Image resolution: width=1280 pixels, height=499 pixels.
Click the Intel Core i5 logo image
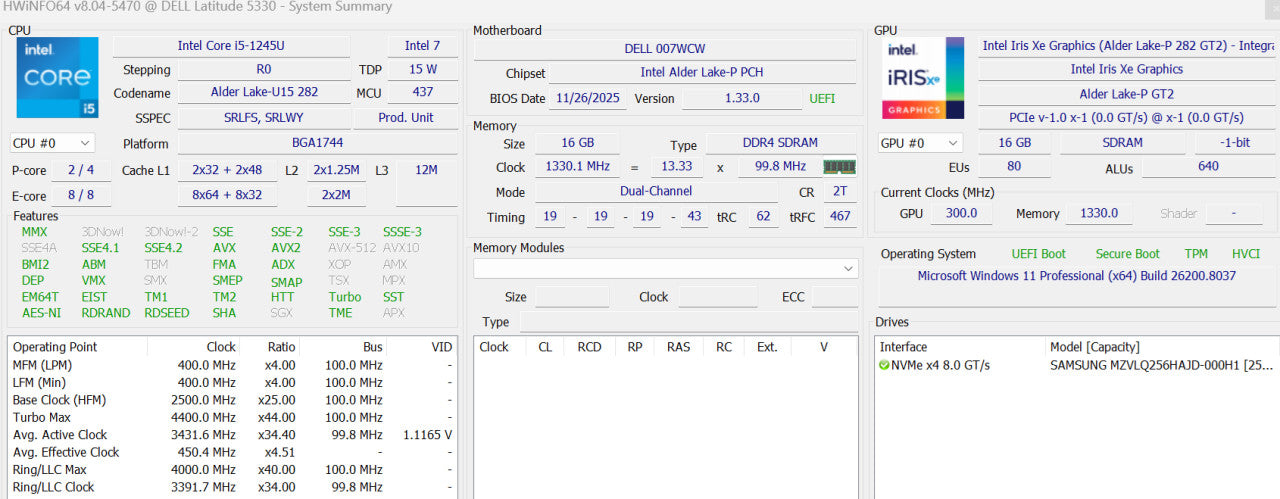click(58, 78)
